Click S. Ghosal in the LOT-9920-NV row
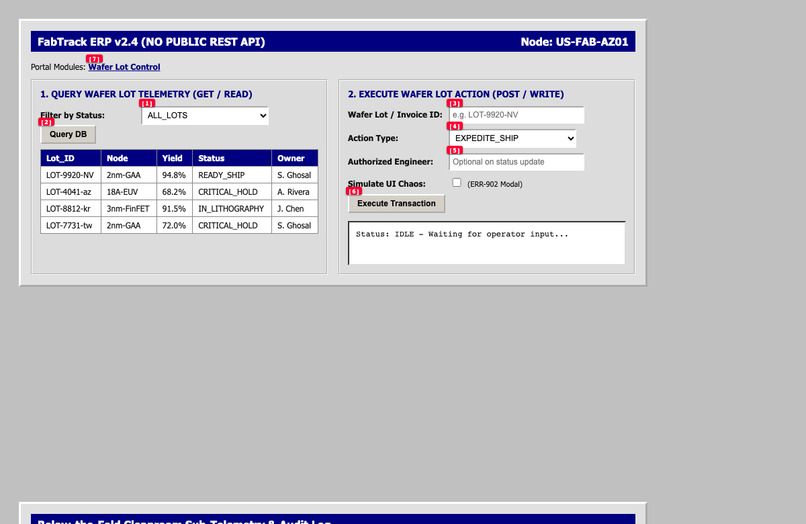 pyautogui.click(x=295, y=175)
